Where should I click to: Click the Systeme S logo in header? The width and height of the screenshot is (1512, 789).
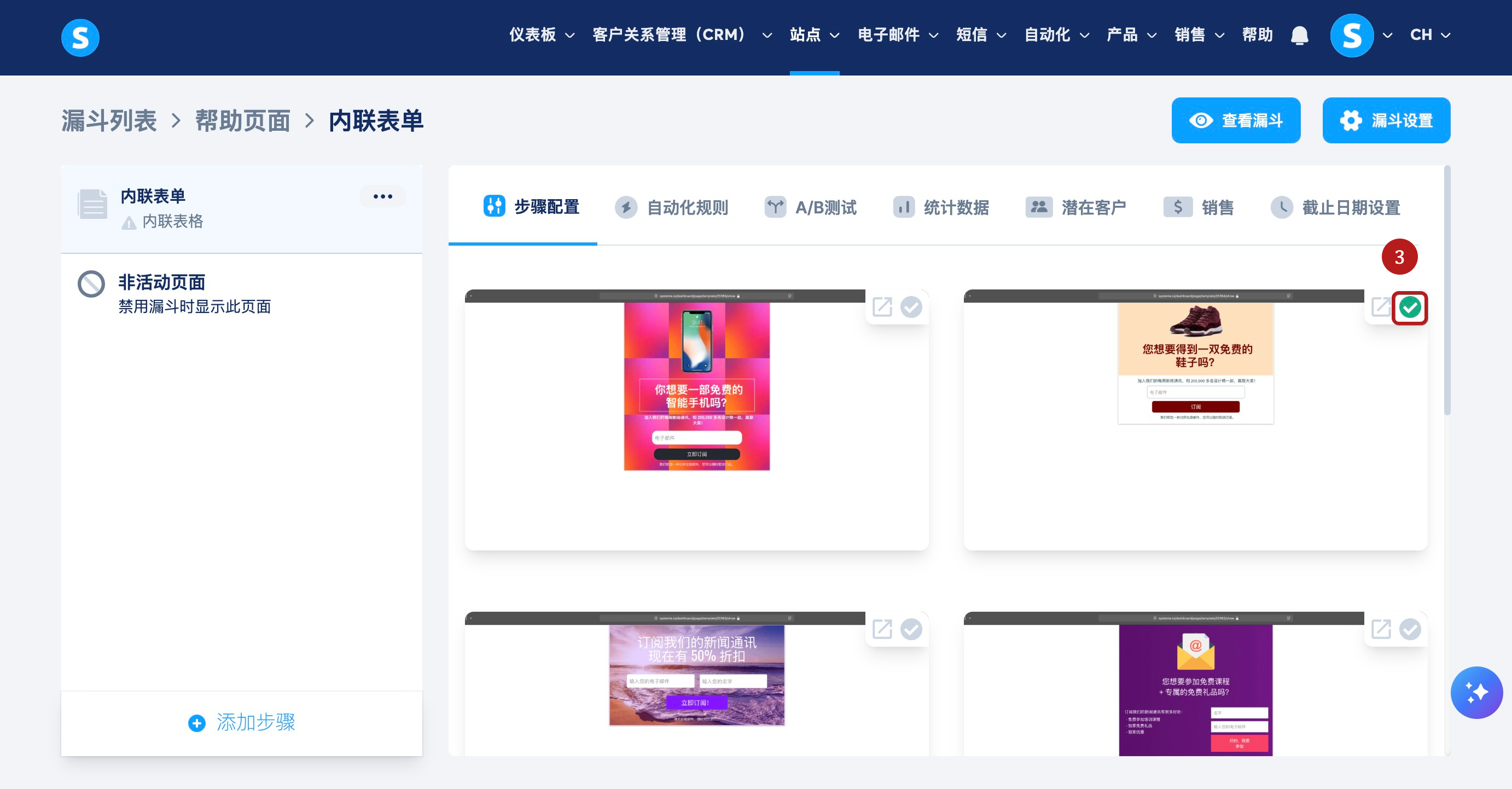pos(80,38)
